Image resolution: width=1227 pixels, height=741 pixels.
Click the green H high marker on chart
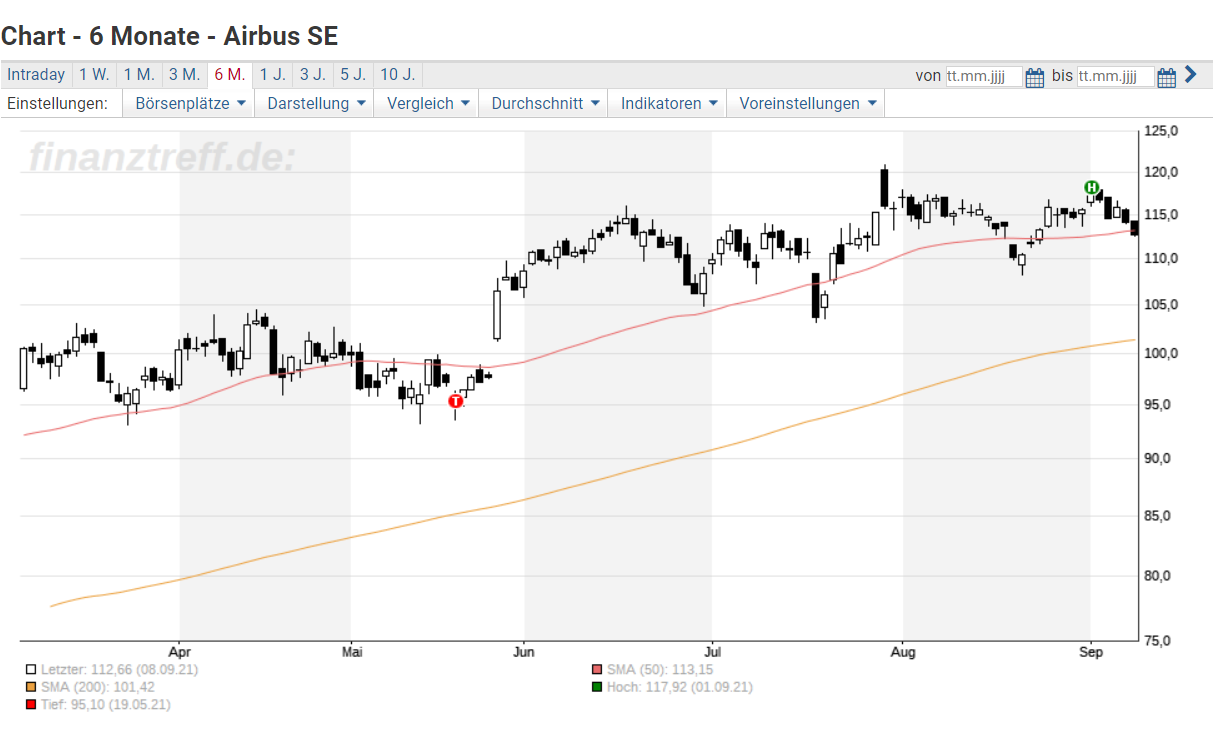tap(1091, 187)
